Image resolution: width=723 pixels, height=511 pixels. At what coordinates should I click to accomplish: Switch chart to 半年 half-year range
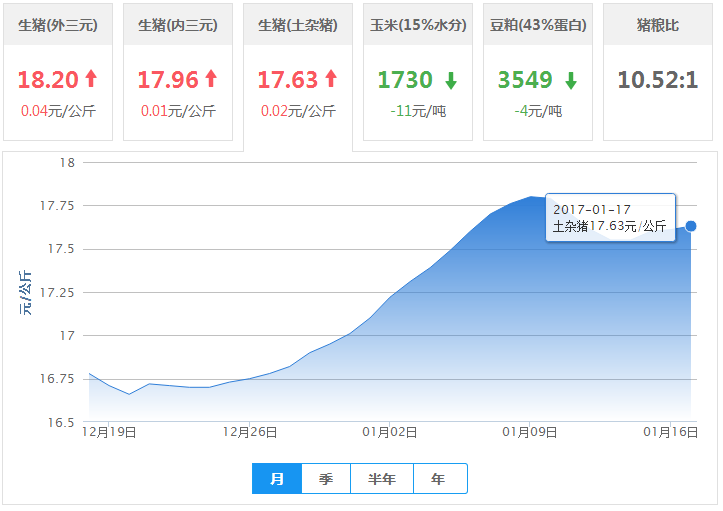[382, 479]
